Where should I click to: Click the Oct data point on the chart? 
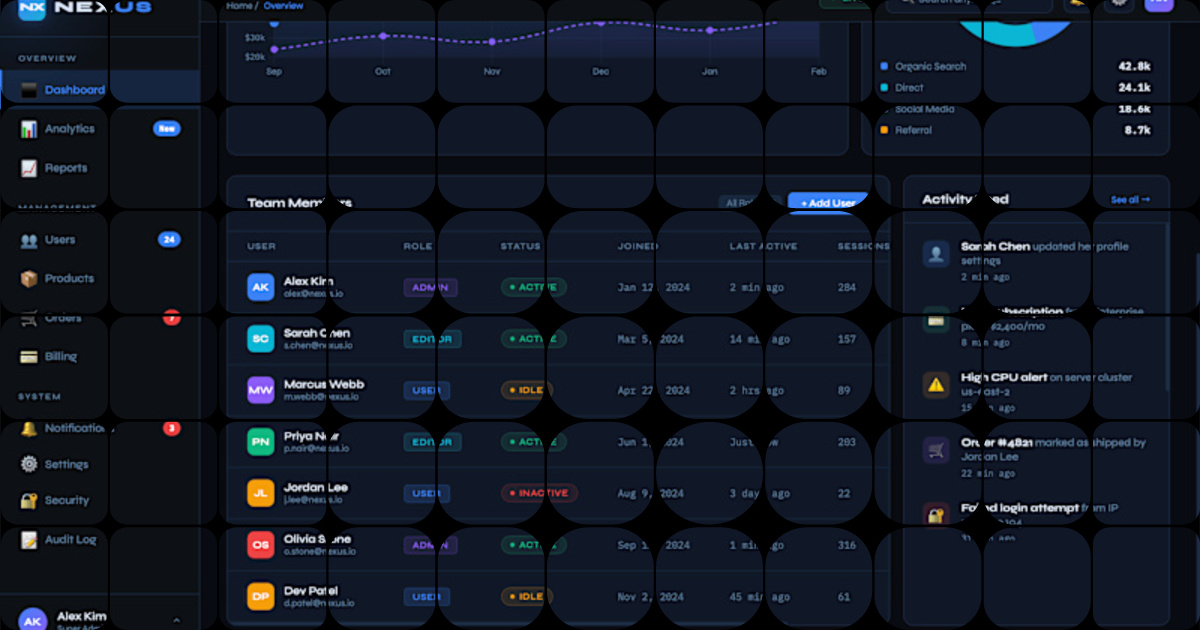[x=383, y=36]
